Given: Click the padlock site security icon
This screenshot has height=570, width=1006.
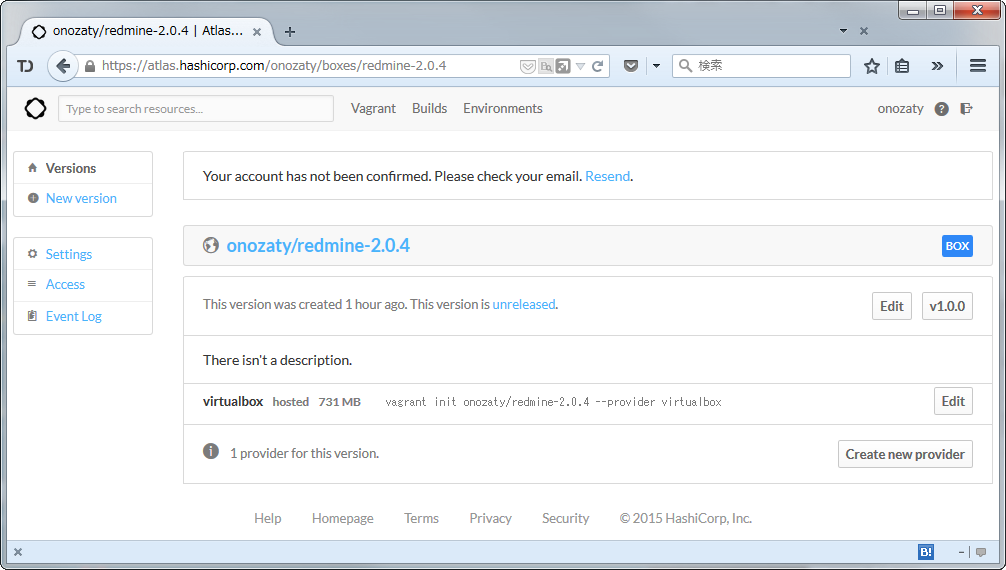Looking at the screenshot, I should [90, 65].
